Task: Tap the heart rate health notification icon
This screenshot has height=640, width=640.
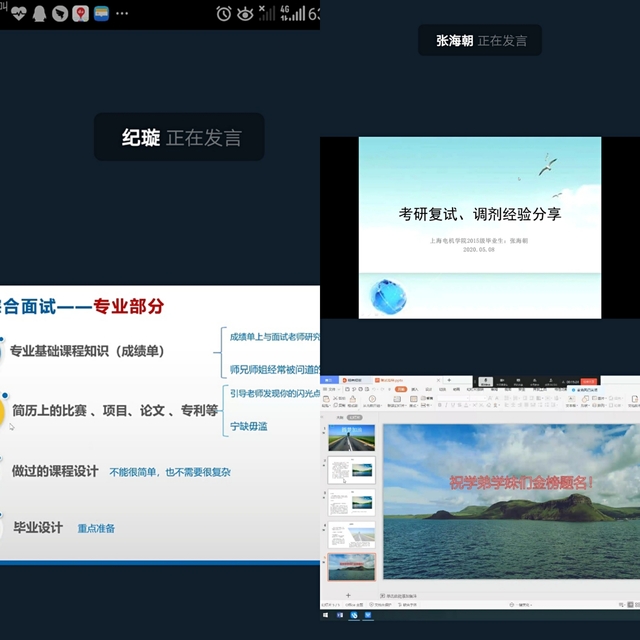Action: coord(17,13)
